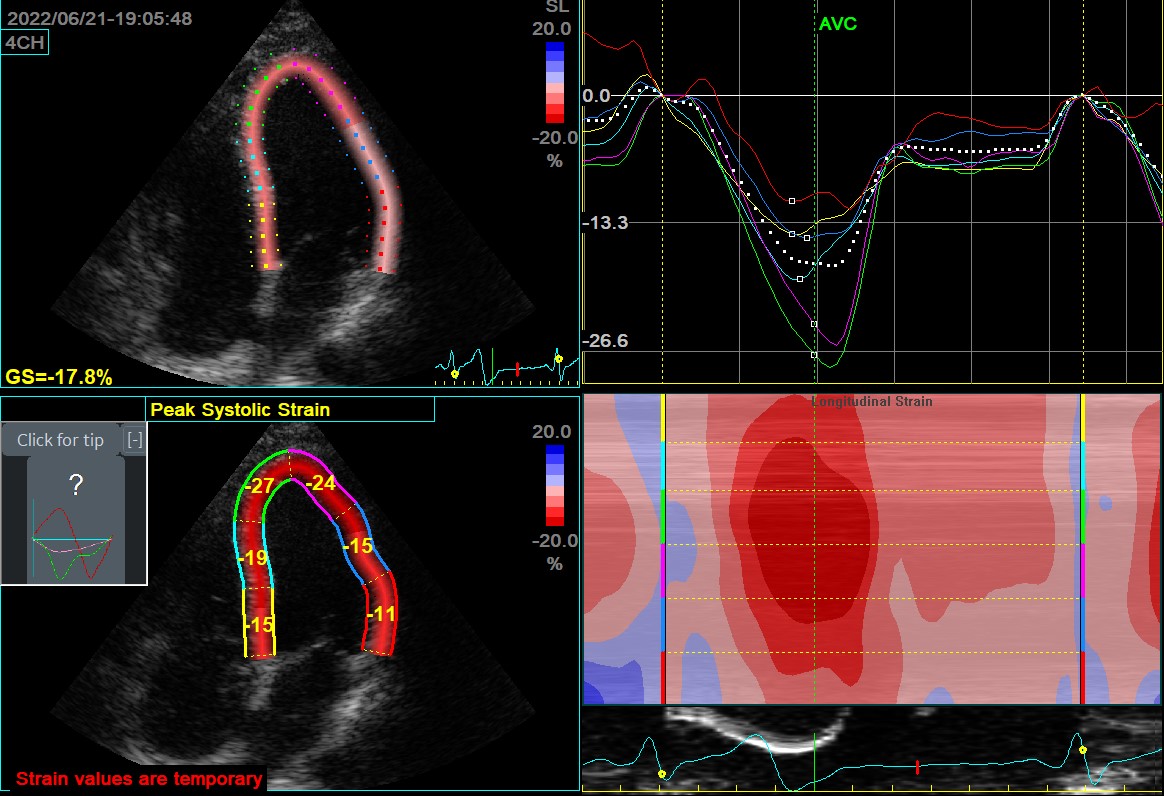Click the Longitudinal Strain color map title
Screen dimensions: 1164x796
coord(871,402)
